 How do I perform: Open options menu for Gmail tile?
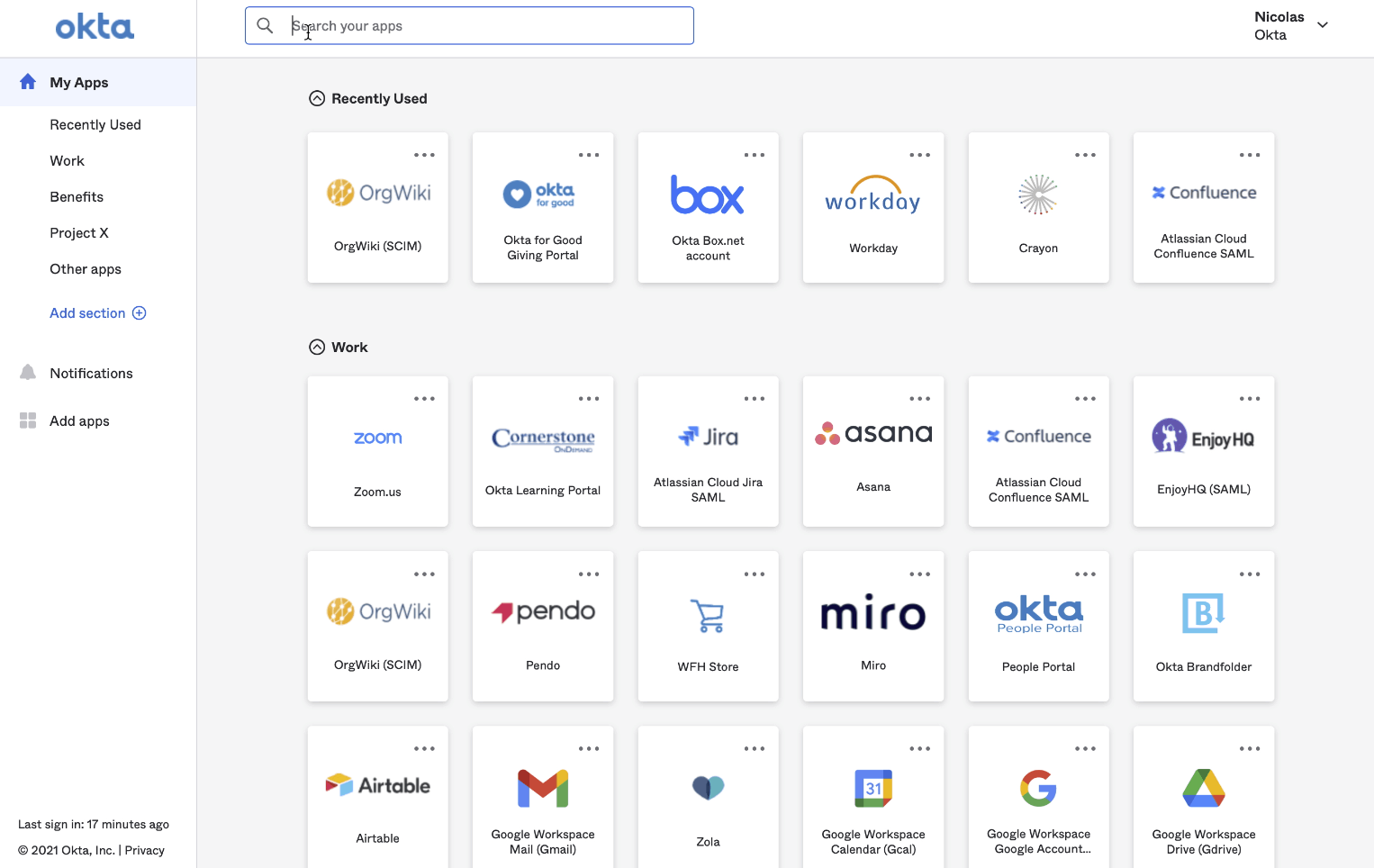(589, 748)
